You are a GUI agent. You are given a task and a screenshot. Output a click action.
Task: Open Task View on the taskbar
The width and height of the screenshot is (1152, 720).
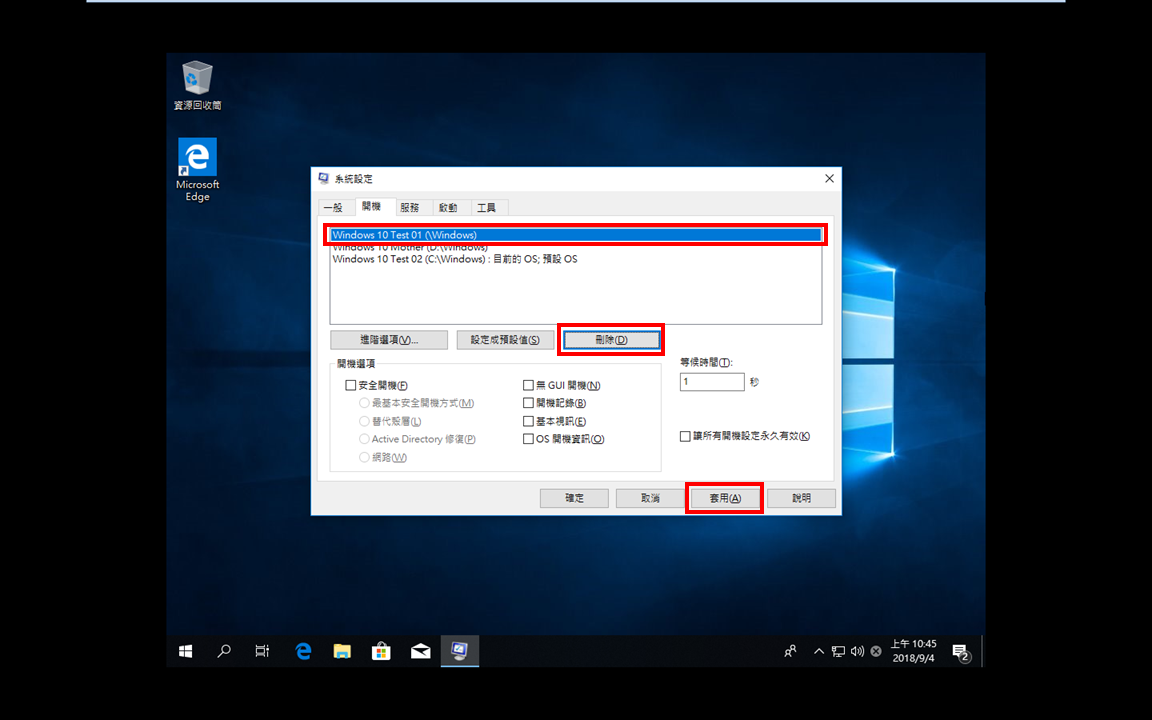pos(262,651)
